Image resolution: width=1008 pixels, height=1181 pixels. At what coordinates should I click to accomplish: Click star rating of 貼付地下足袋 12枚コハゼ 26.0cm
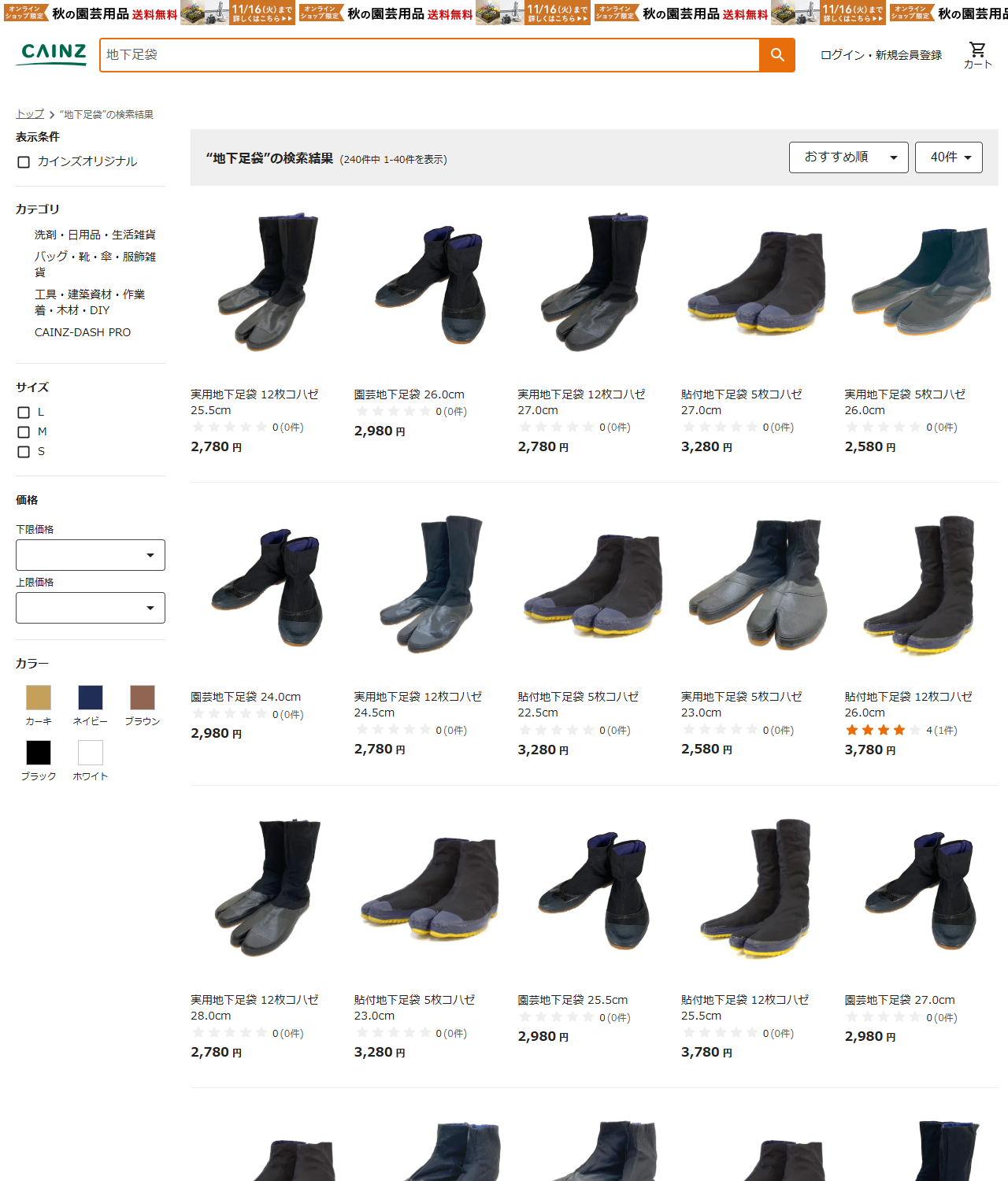point(883,730)
